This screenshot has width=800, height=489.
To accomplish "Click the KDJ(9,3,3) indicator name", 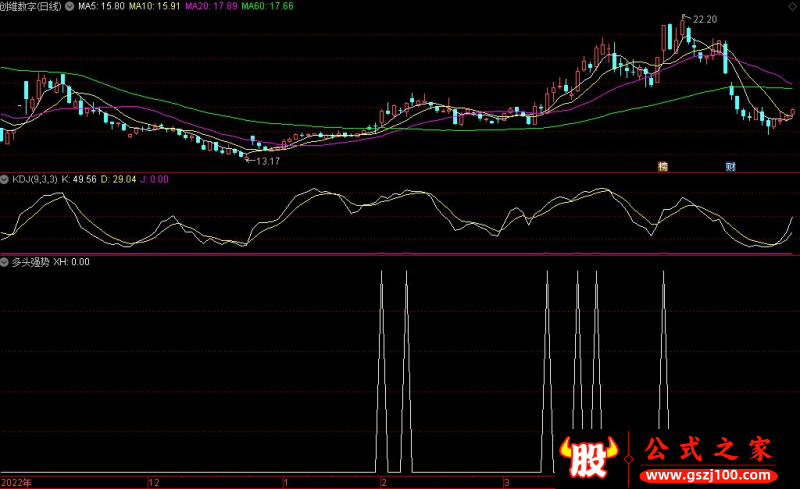I will [x=35, y=179].
